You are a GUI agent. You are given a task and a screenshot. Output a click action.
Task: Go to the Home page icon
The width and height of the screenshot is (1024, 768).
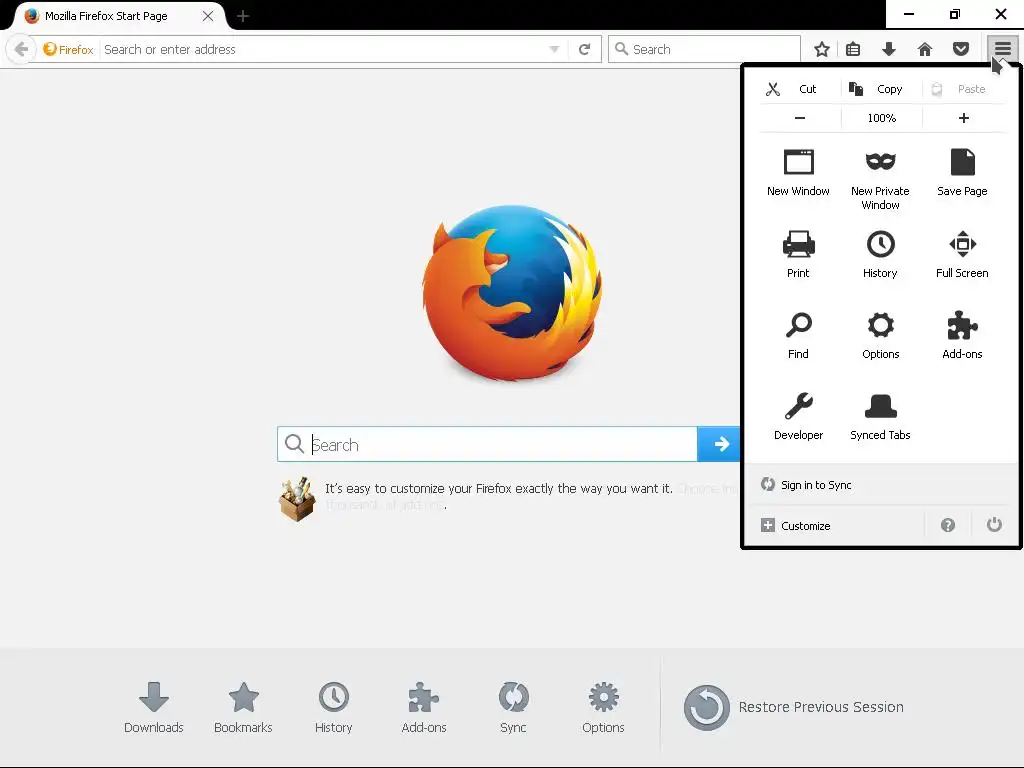coord(925,49)
